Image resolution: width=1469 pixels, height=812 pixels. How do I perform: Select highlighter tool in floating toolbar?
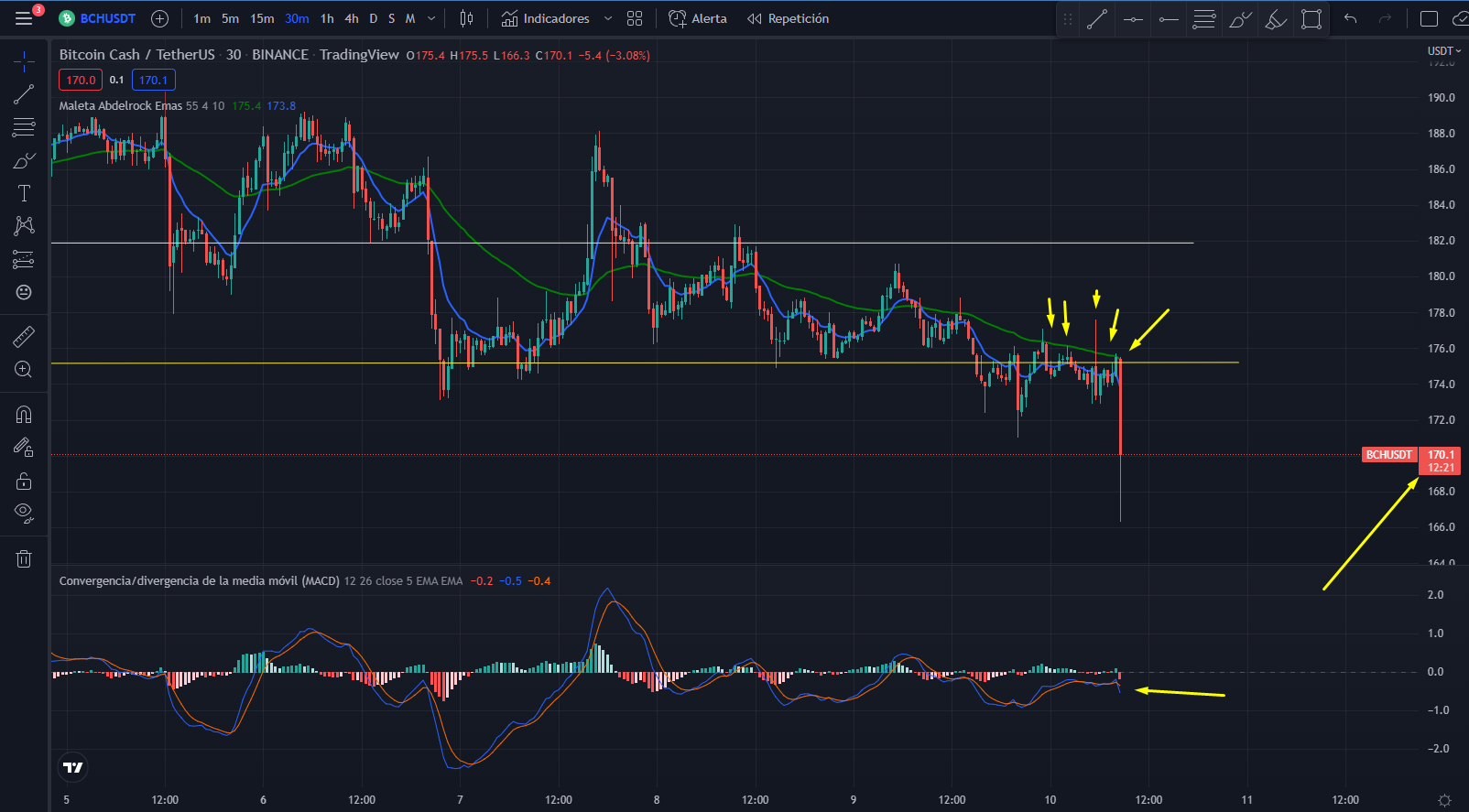1276,19
